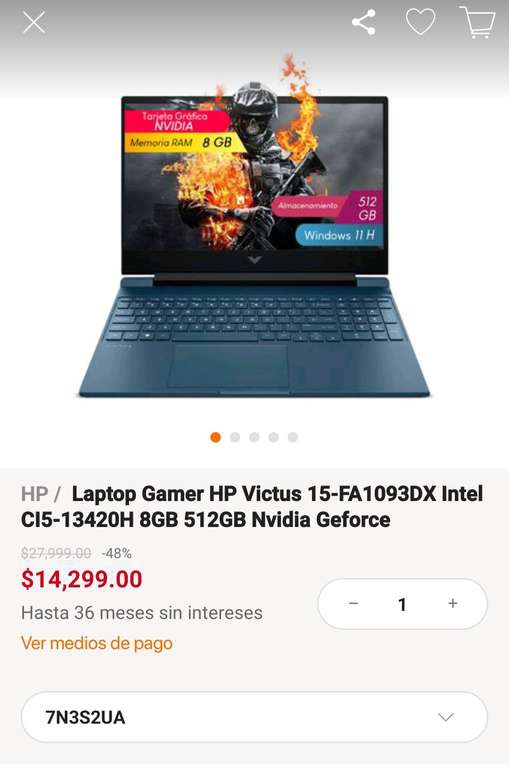Viewport: 509px width, 768px height.
Task: Open the shopping cart icon
Action: 478,22
